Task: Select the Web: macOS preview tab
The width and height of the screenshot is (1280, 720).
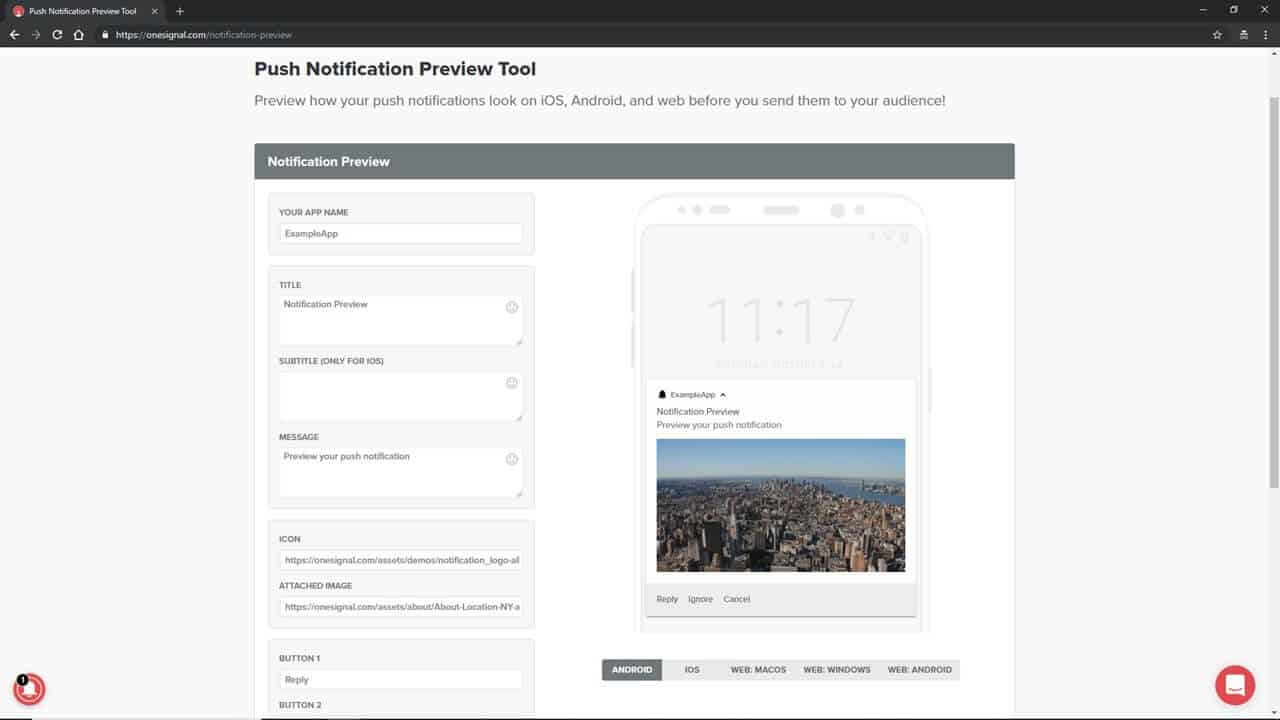Action: [758, 670]
